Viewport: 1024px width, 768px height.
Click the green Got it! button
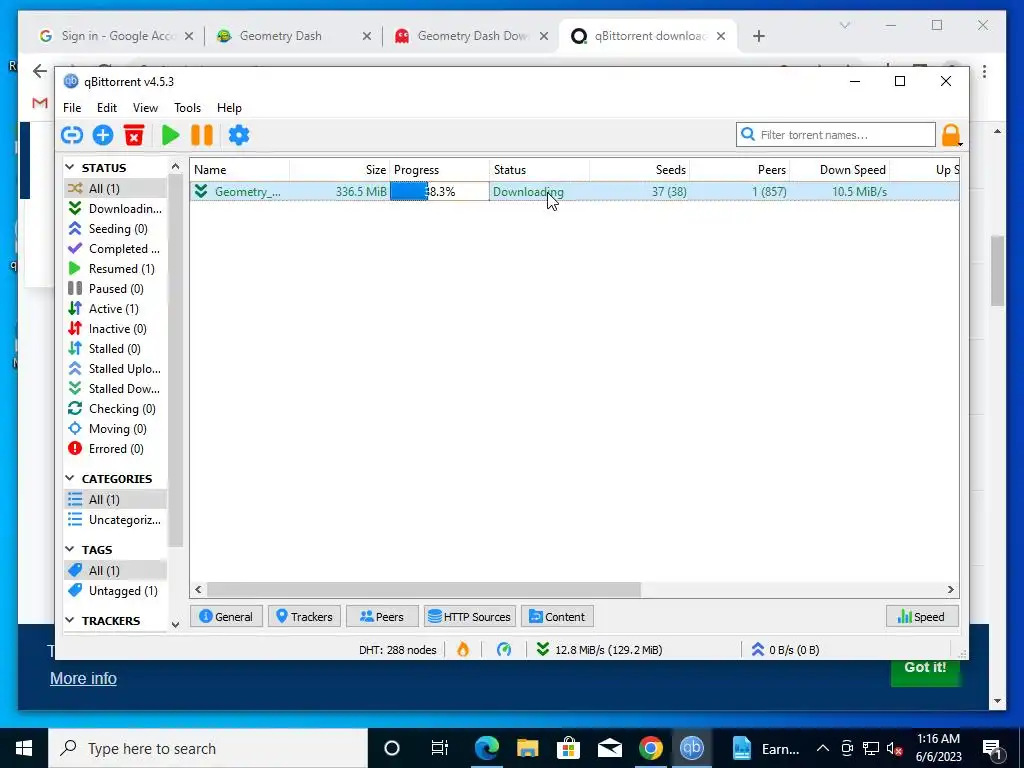925,669
